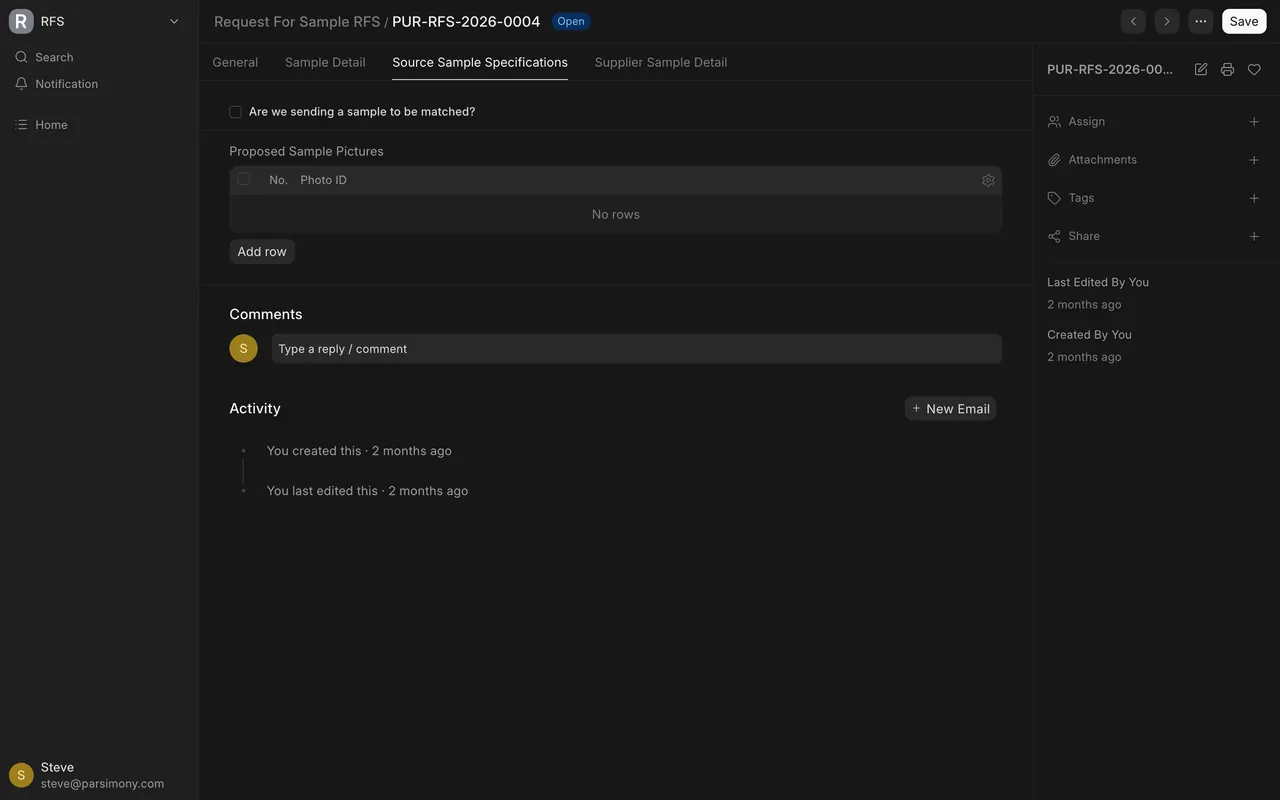Focus the reply / comment field
This screenshot has width=1280, height=800.
tap(637, 349)
